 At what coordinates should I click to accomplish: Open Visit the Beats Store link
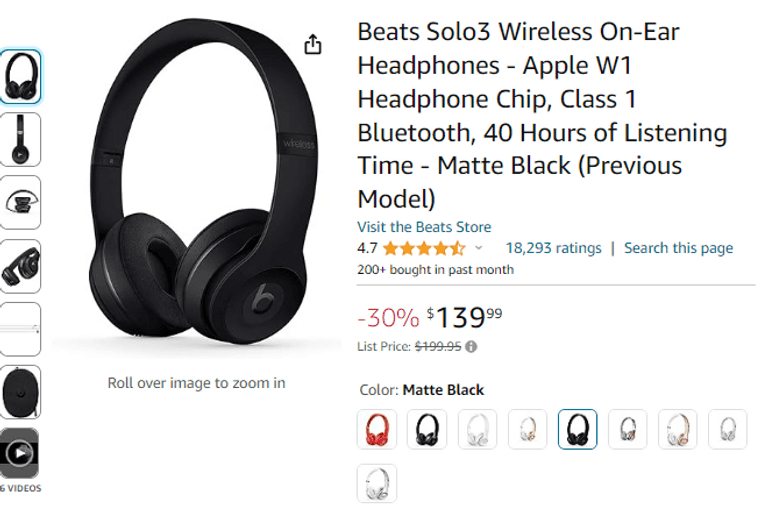click(x=424, y=227)
